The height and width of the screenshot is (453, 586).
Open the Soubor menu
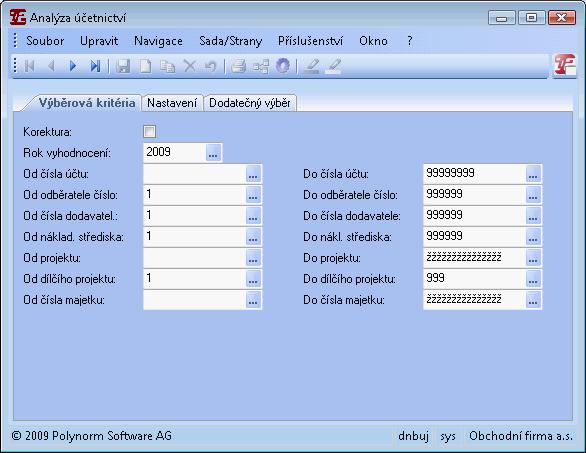pyautogui.click(x=45, y=41)
